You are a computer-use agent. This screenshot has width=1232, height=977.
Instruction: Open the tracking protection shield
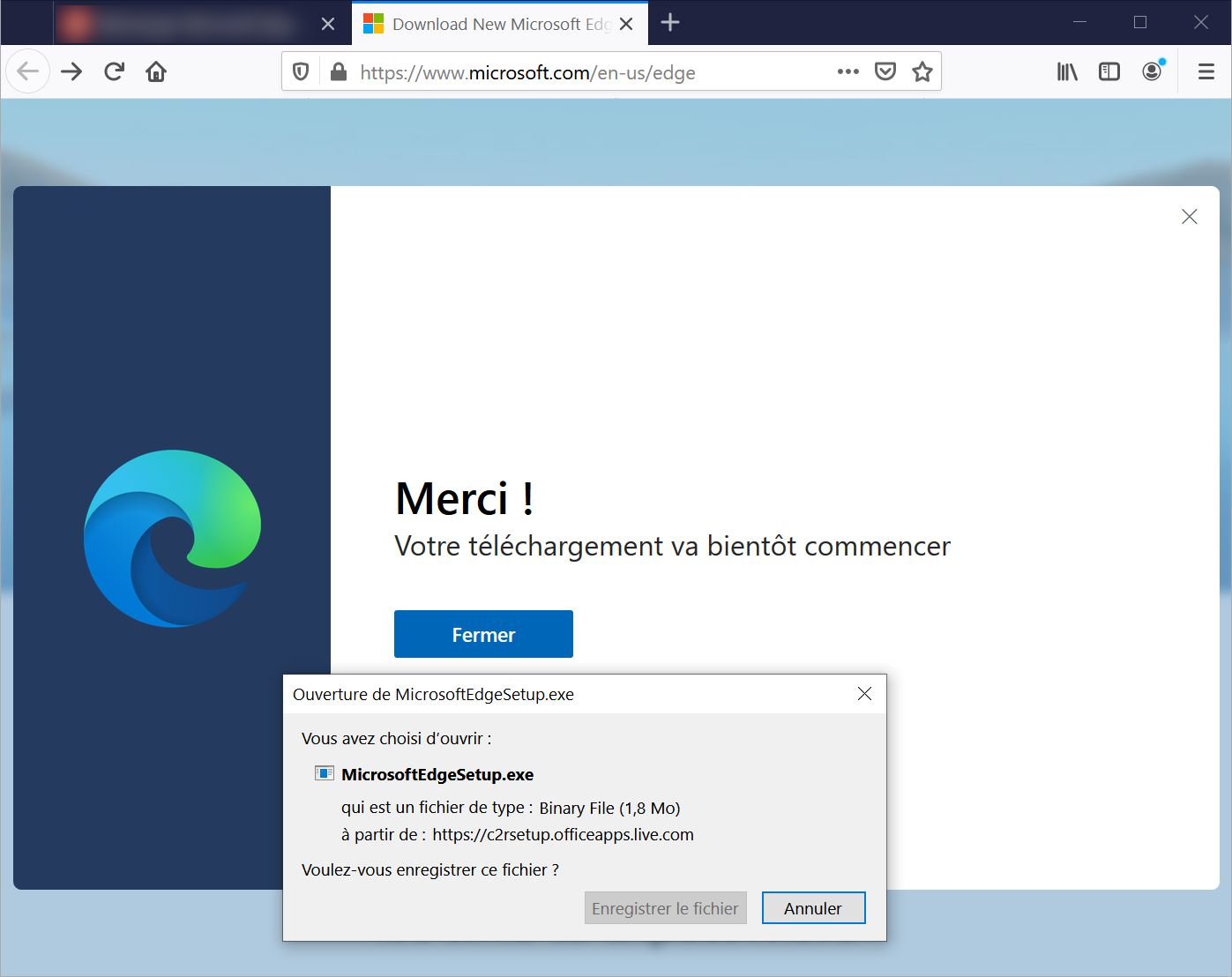301,71
